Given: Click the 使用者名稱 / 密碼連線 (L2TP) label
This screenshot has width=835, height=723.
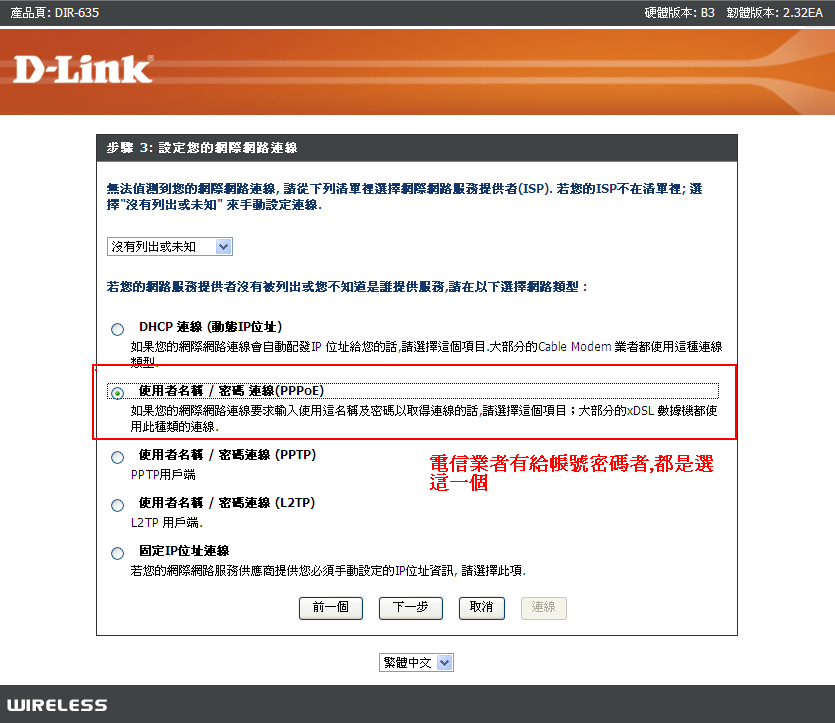Looking at the screenshot, I should pyautogui.click(x=227, y=503).
